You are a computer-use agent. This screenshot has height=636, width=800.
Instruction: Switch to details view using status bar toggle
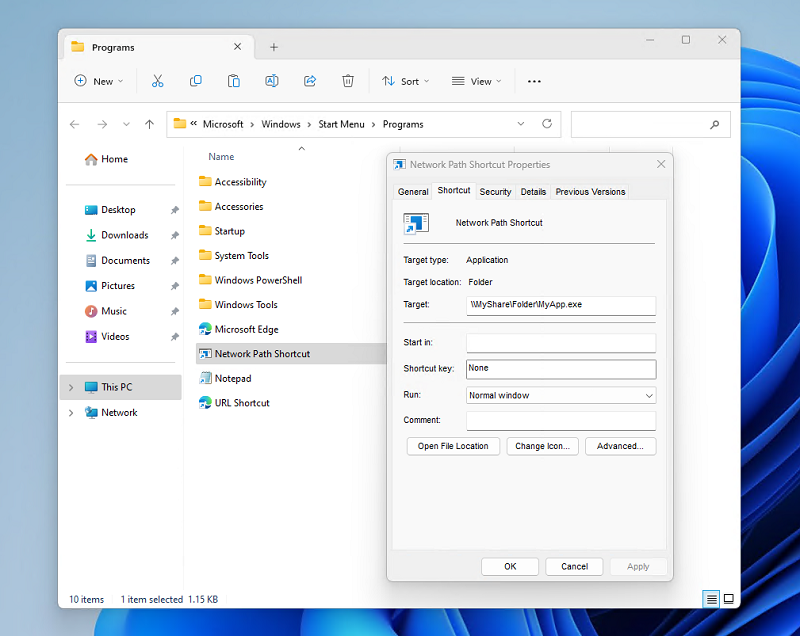(711, 599)
